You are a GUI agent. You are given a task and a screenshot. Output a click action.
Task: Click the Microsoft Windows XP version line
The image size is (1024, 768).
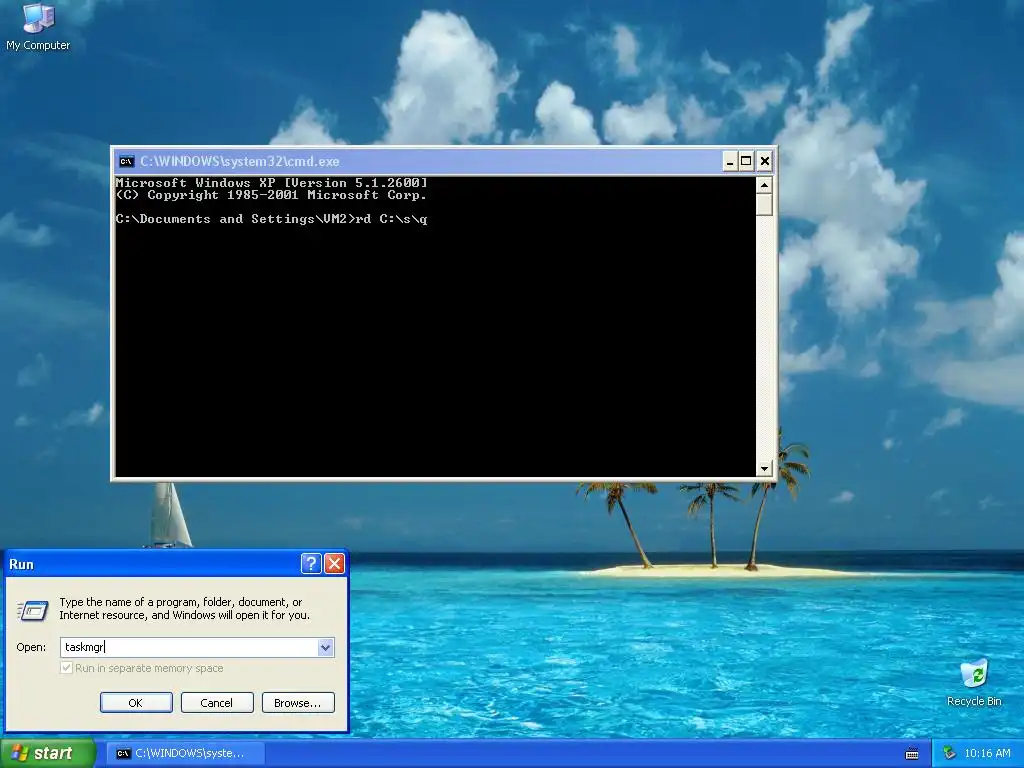tap(272, 183)
